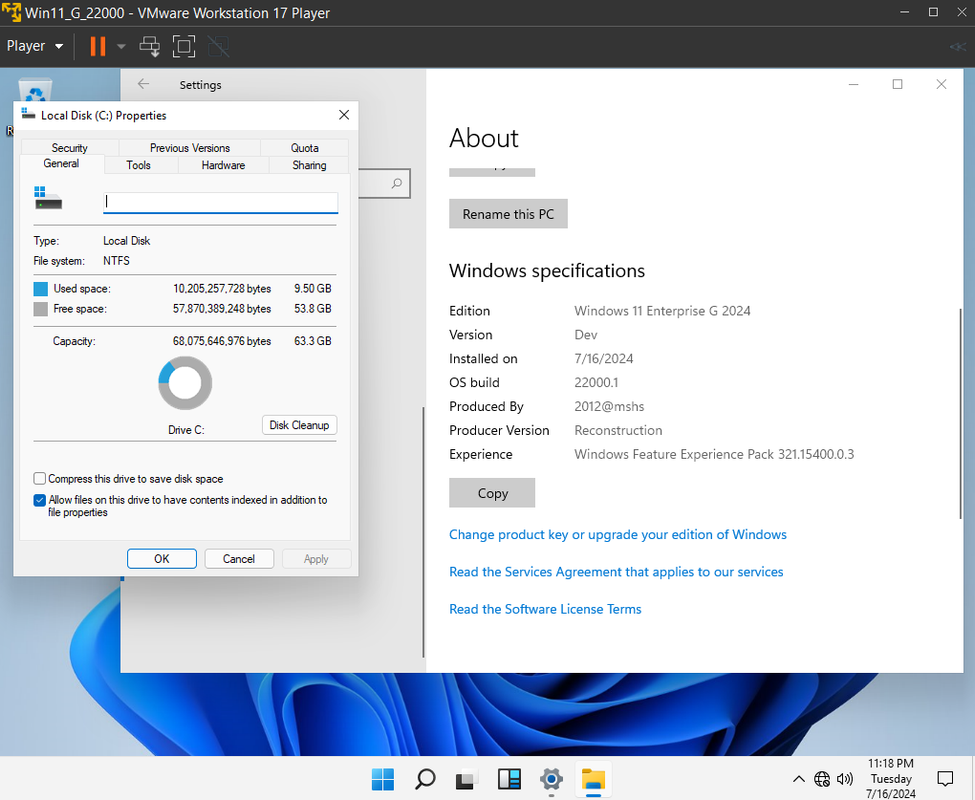
Task: Close the Settings window
Action: 941,84
